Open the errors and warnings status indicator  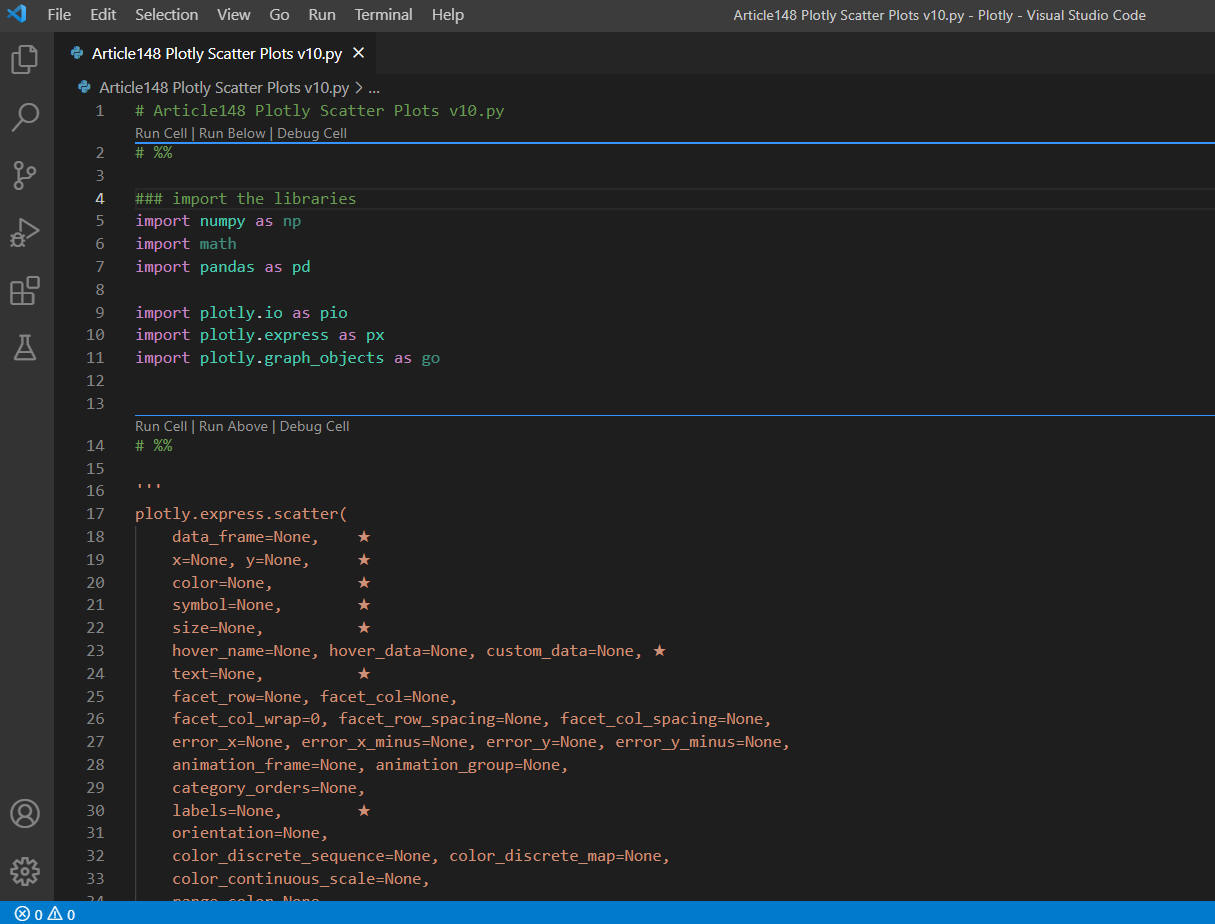[x=45, y=914]
